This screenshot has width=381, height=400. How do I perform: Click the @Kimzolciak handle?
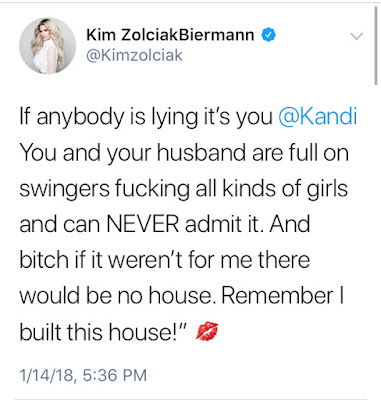pos(135,55)
